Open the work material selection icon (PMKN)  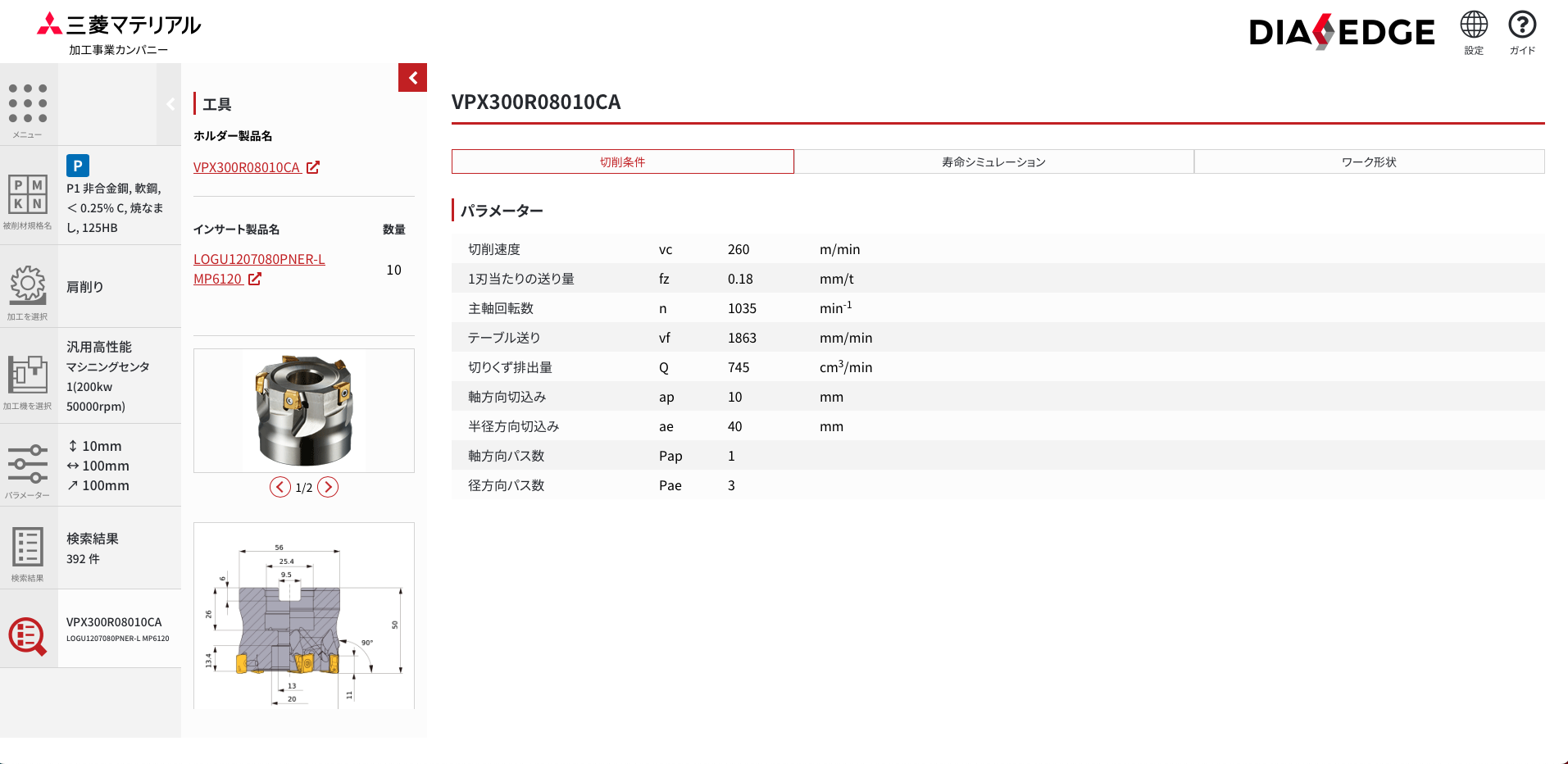coord(28,195)
